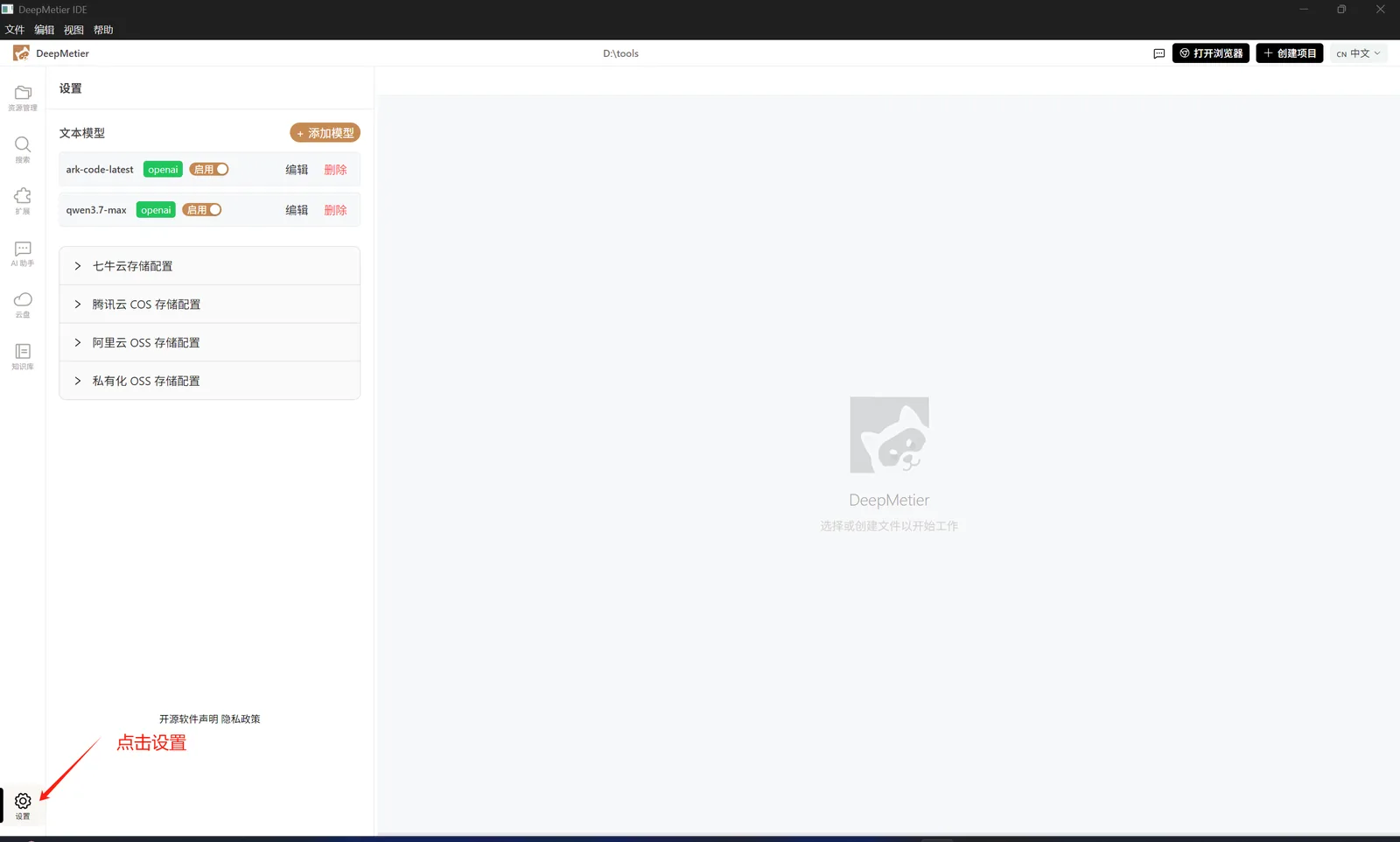Image resolution: width=1400 pixels, height=842 pixels.
Task: Click the openai tag on qwen3.7-max
Action: [x=156, y=210]
